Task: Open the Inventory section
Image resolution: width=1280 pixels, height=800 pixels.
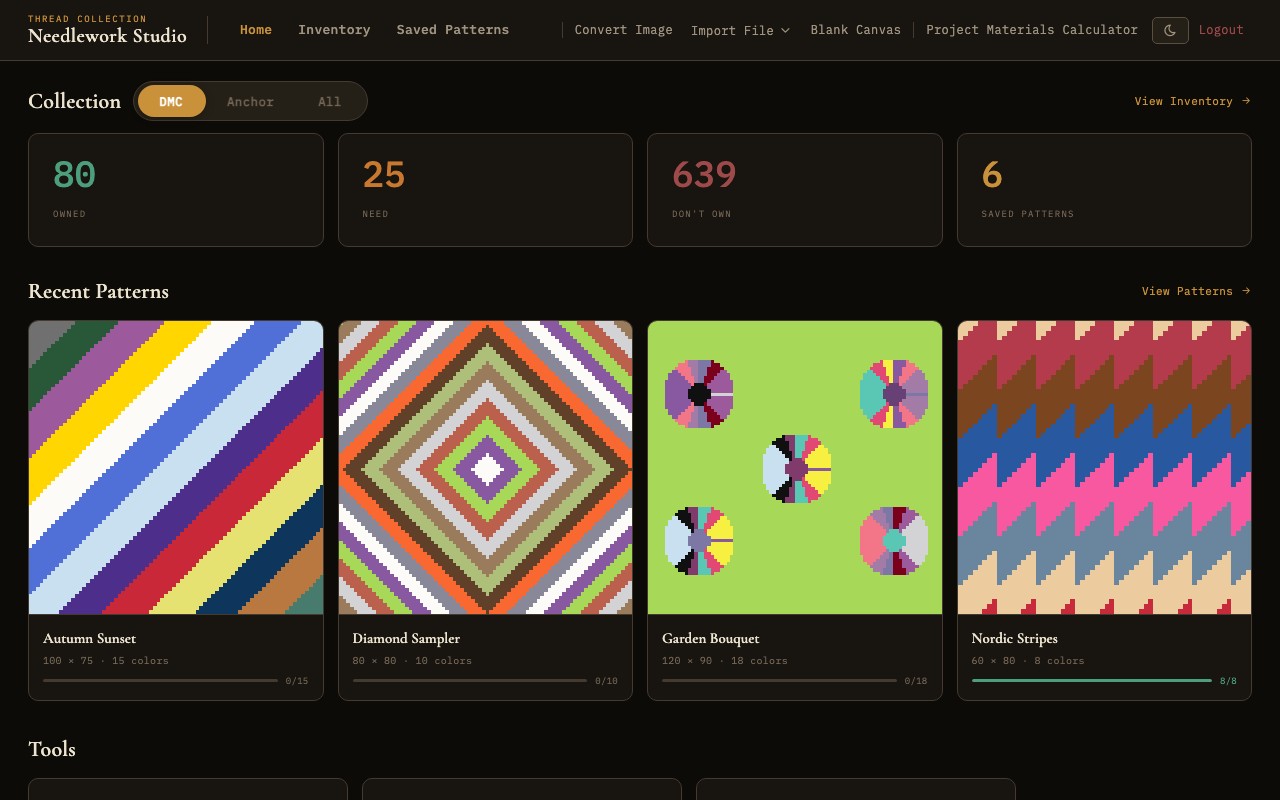Action: [x=334, y=30]
